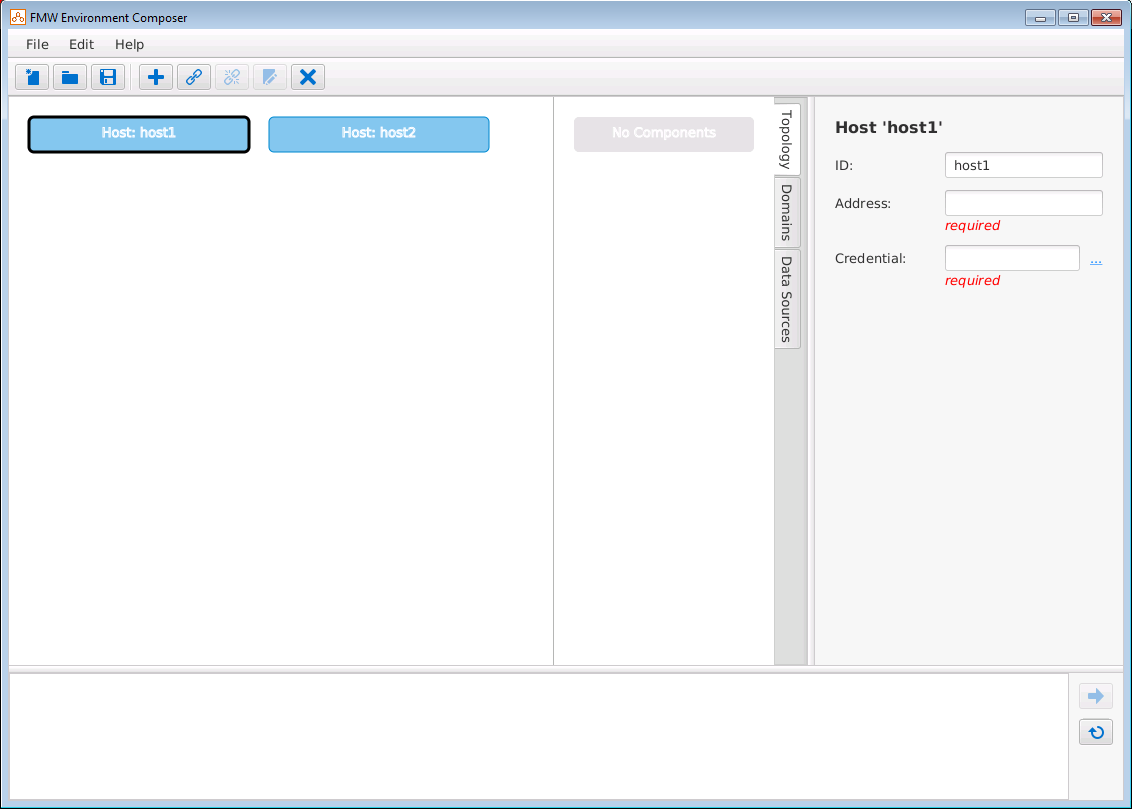1132x809 pixels.
Task: Click the unlink broken chain icon
Action: pos(232,77)
